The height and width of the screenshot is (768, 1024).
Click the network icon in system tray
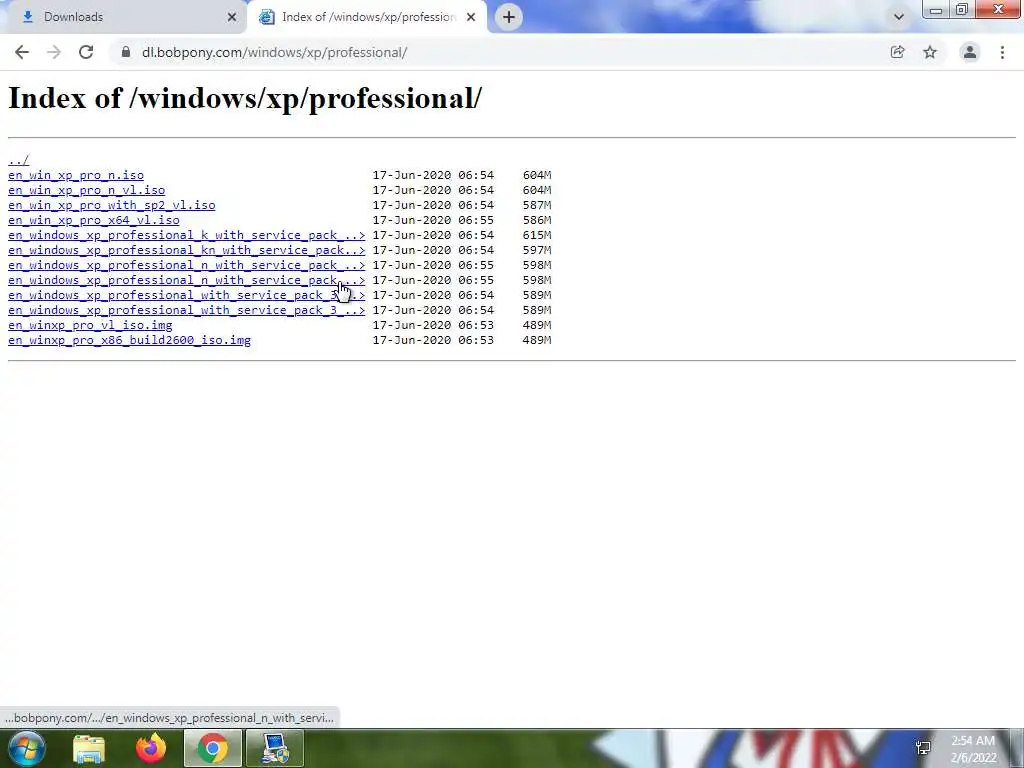click(923, 748)
